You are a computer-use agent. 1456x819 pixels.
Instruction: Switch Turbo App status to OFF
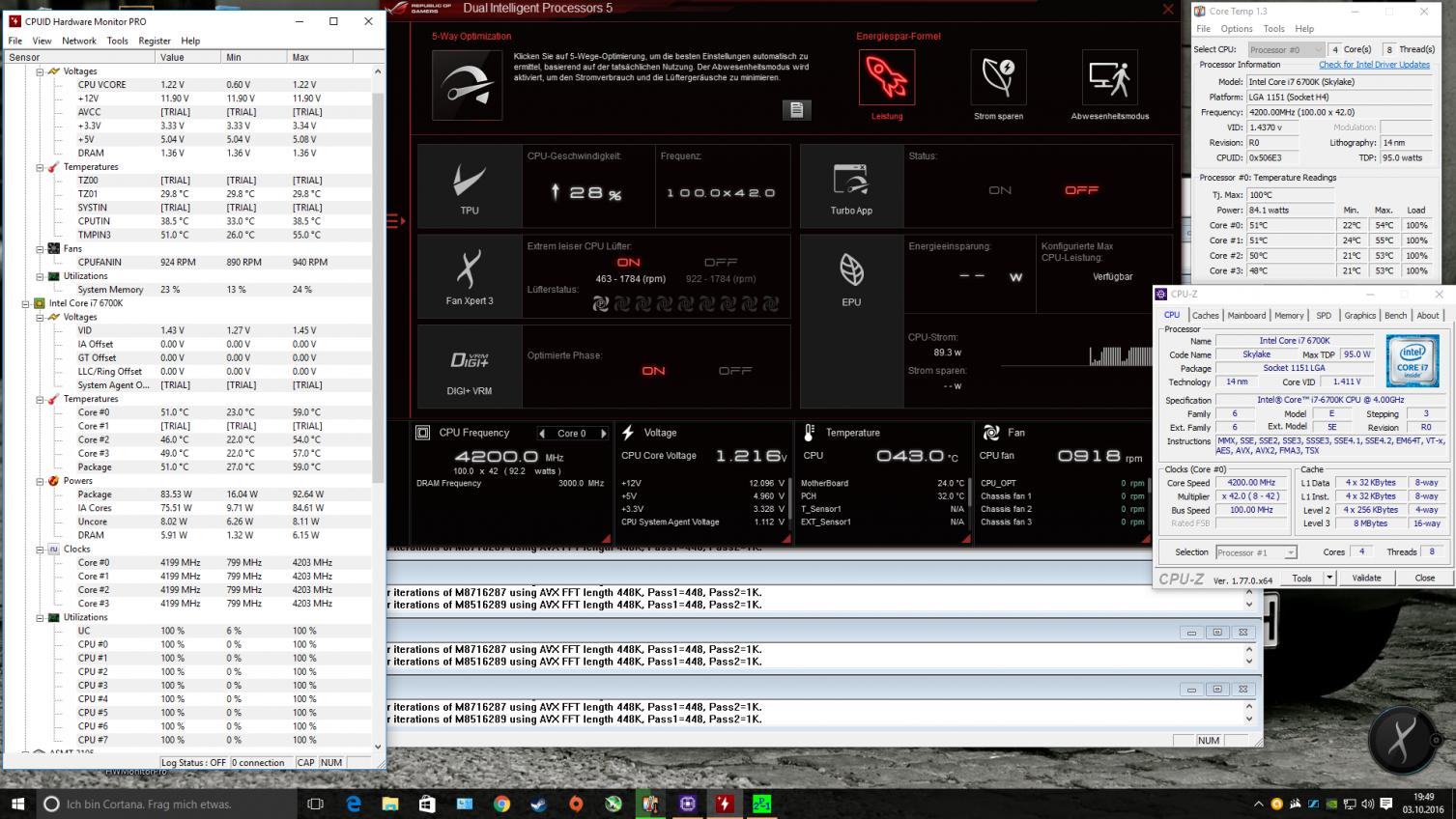(x=1081, y=190)
